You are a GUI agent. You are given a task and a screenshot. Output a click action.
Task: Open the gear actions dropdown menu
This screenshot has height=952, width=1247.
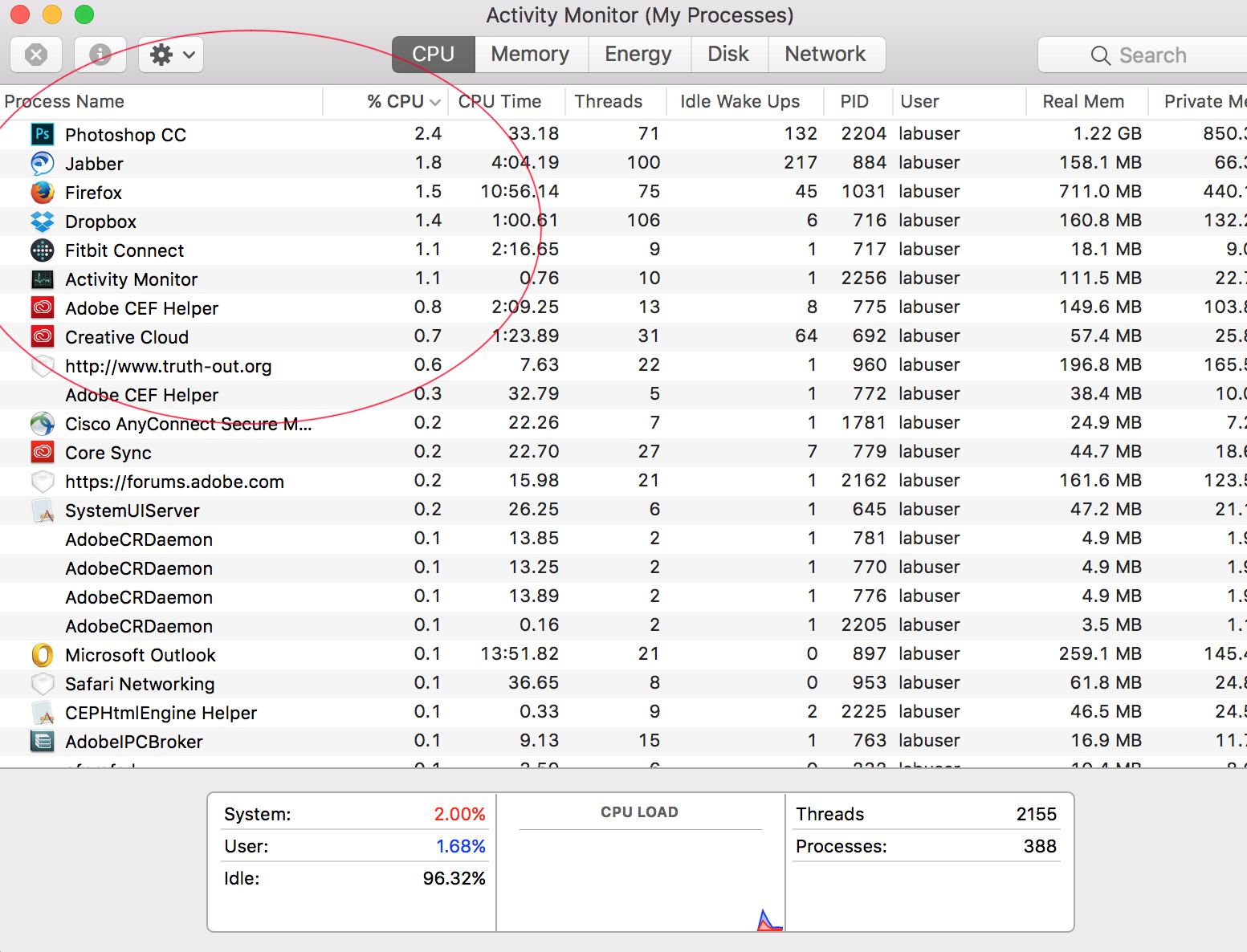pos(171,55)
